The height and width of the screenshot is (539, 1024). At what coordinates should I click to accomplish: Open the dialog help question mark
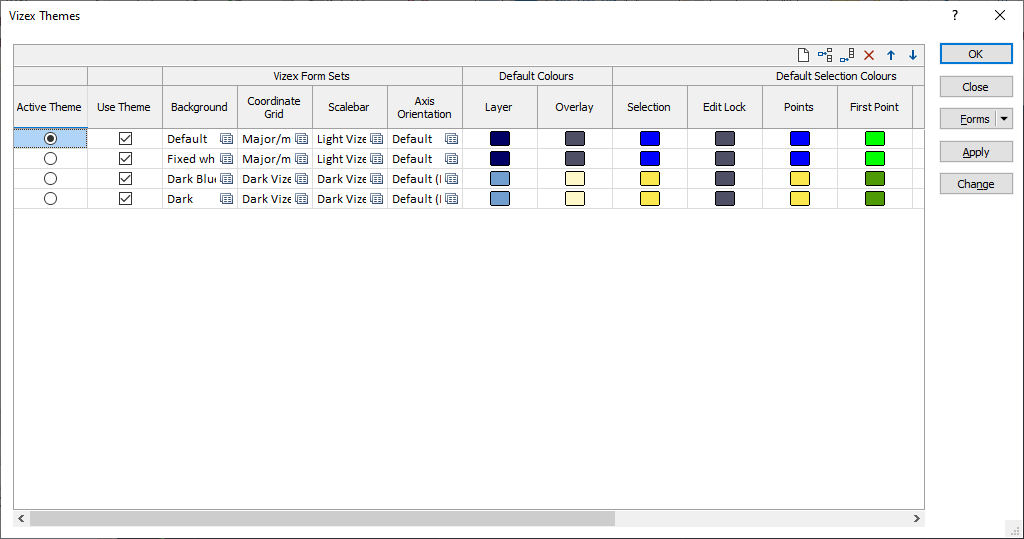click(955, 15)
